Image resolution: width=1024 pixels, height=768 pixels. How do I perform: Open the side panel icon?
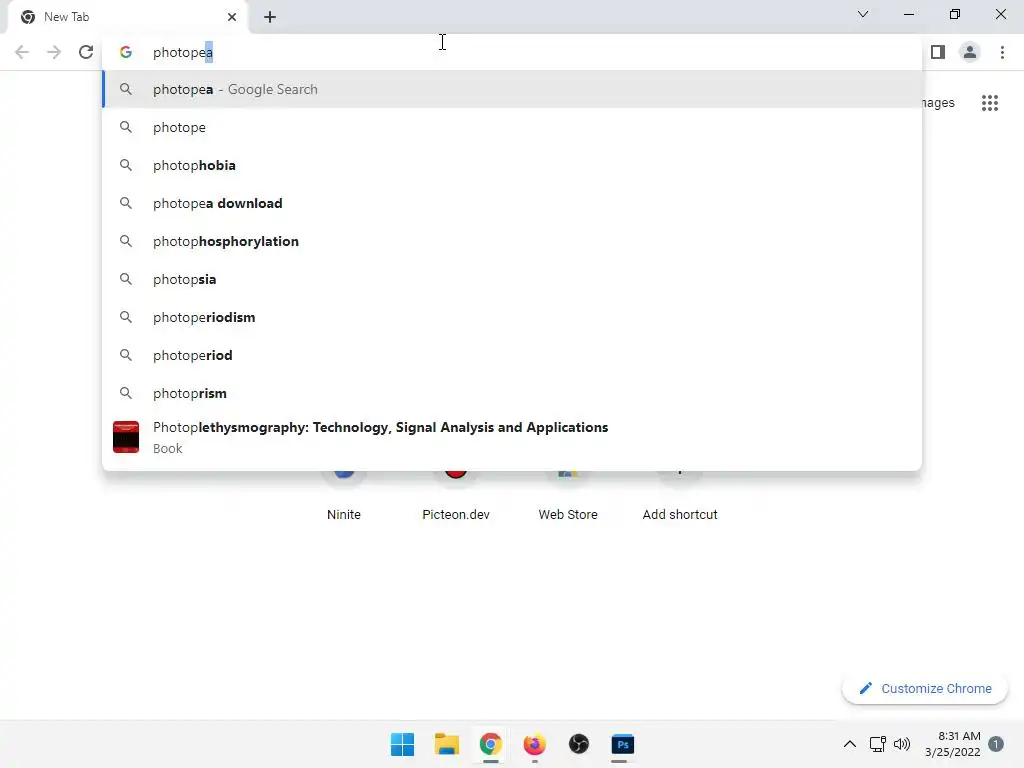pyautogui.click(x=938, y=52)
